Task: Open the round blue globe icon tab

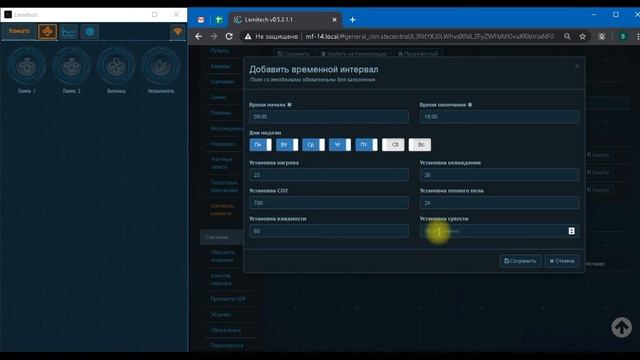Action: [90, 31]
